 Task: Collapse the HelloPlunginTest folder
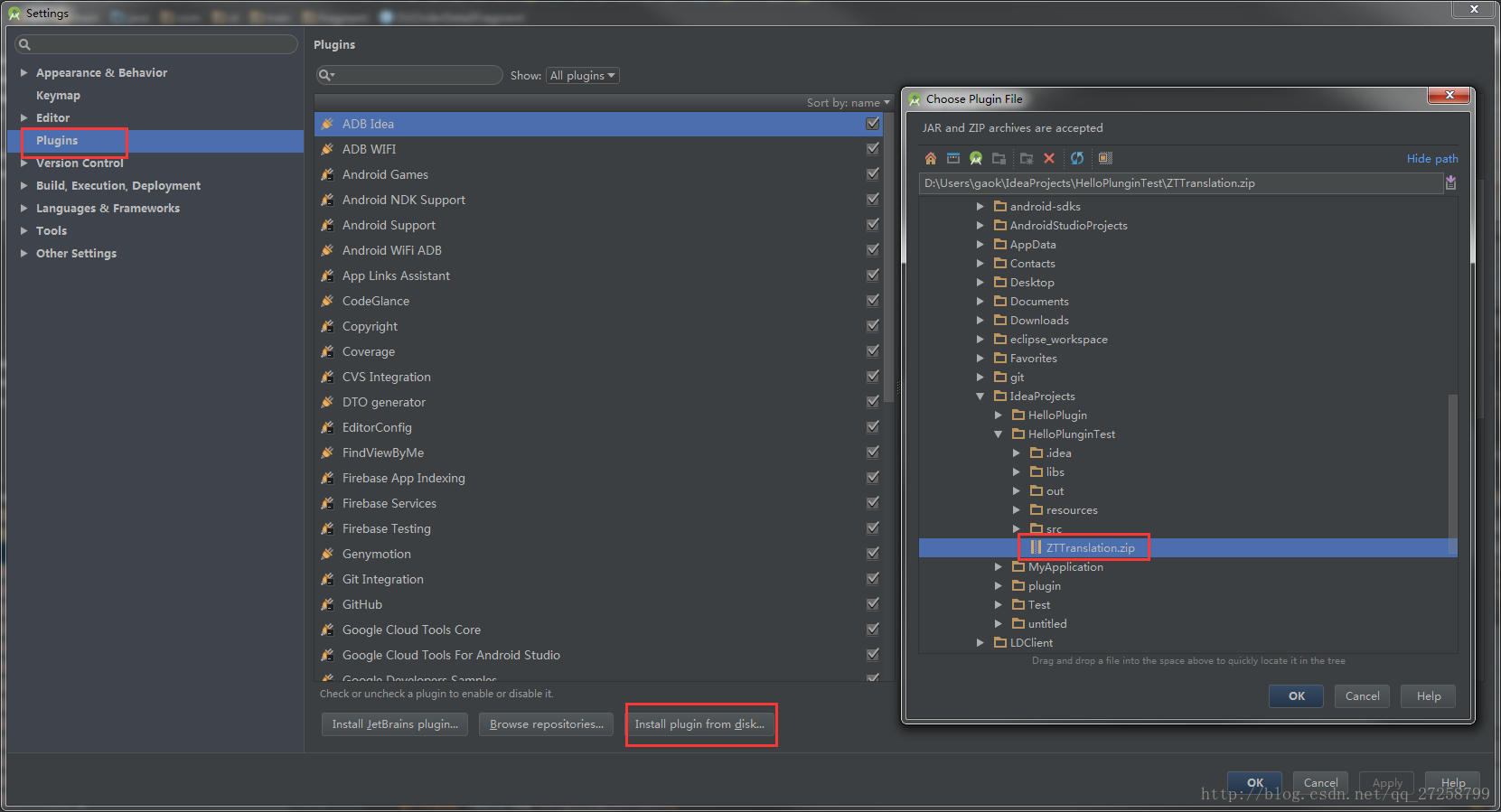(999, 434)
